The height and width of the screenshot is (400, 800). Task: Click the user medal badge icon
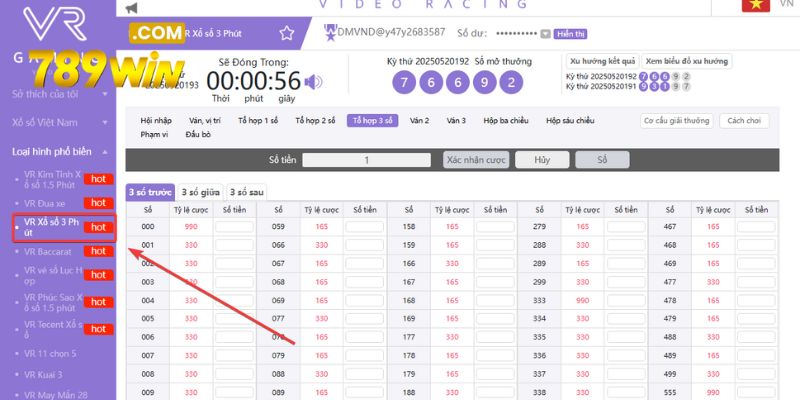[x=330, y=33]
